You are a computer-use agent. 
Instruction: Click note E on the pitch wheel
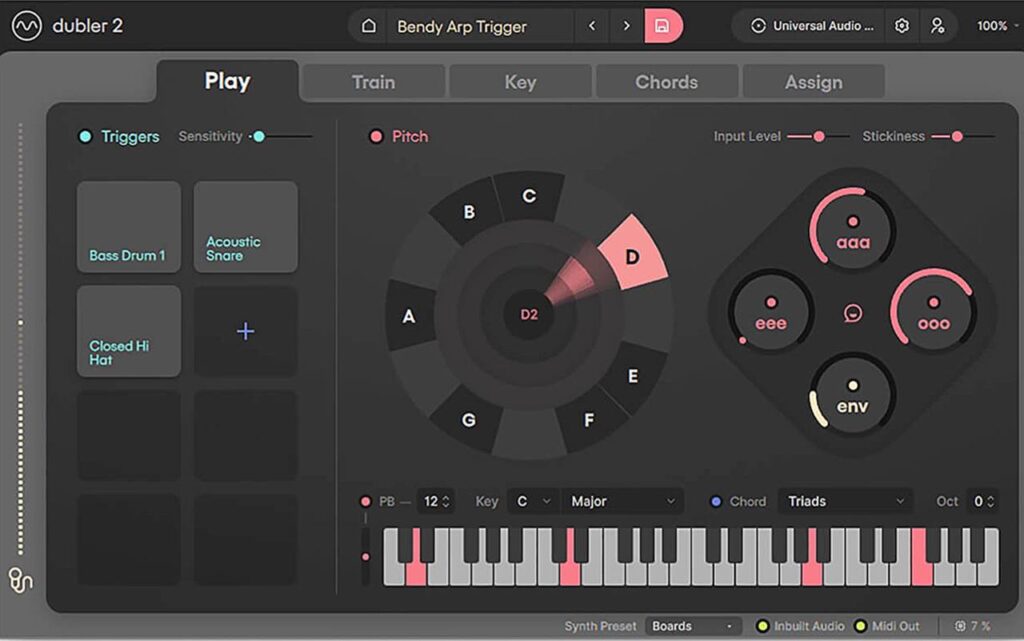pyautogui.click(x=632, y=376)
